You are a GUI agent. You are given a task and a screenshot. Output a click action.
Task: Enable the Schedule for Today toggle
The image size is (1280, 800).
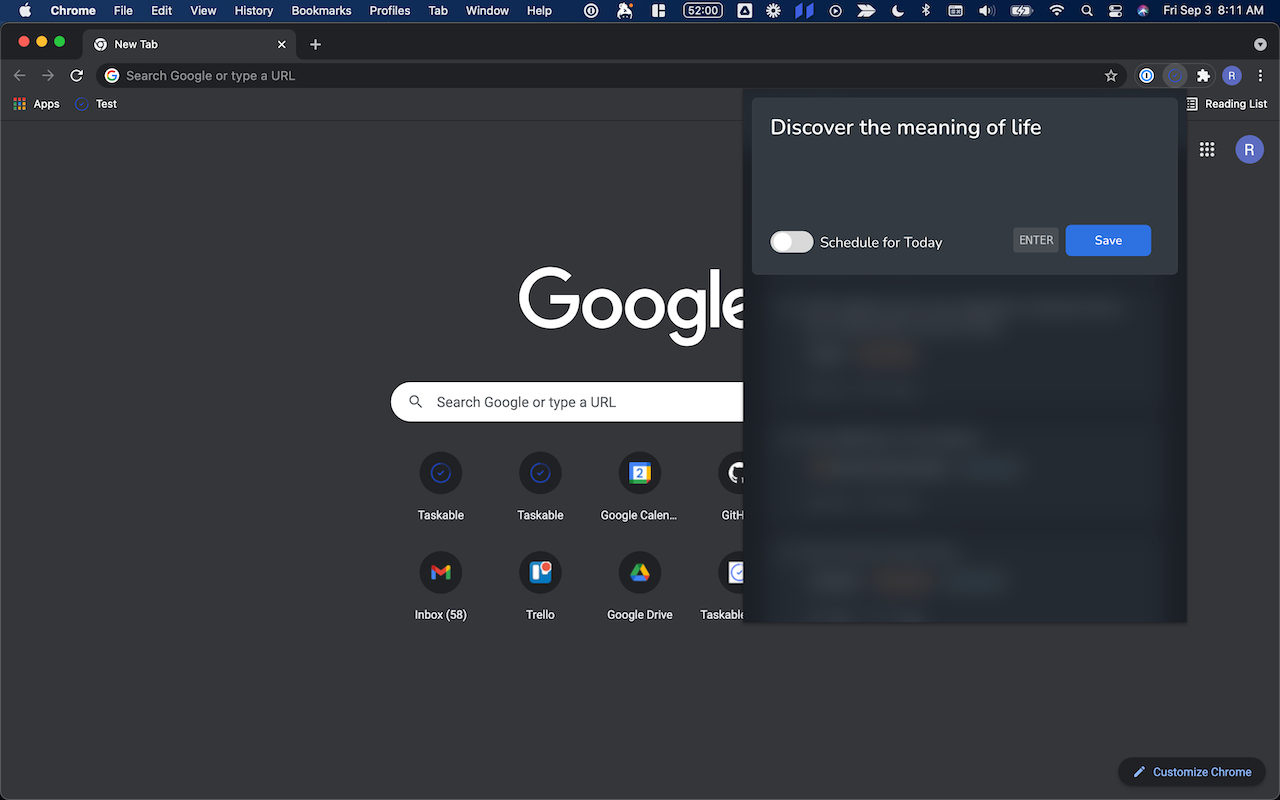(x=791, y=242)
